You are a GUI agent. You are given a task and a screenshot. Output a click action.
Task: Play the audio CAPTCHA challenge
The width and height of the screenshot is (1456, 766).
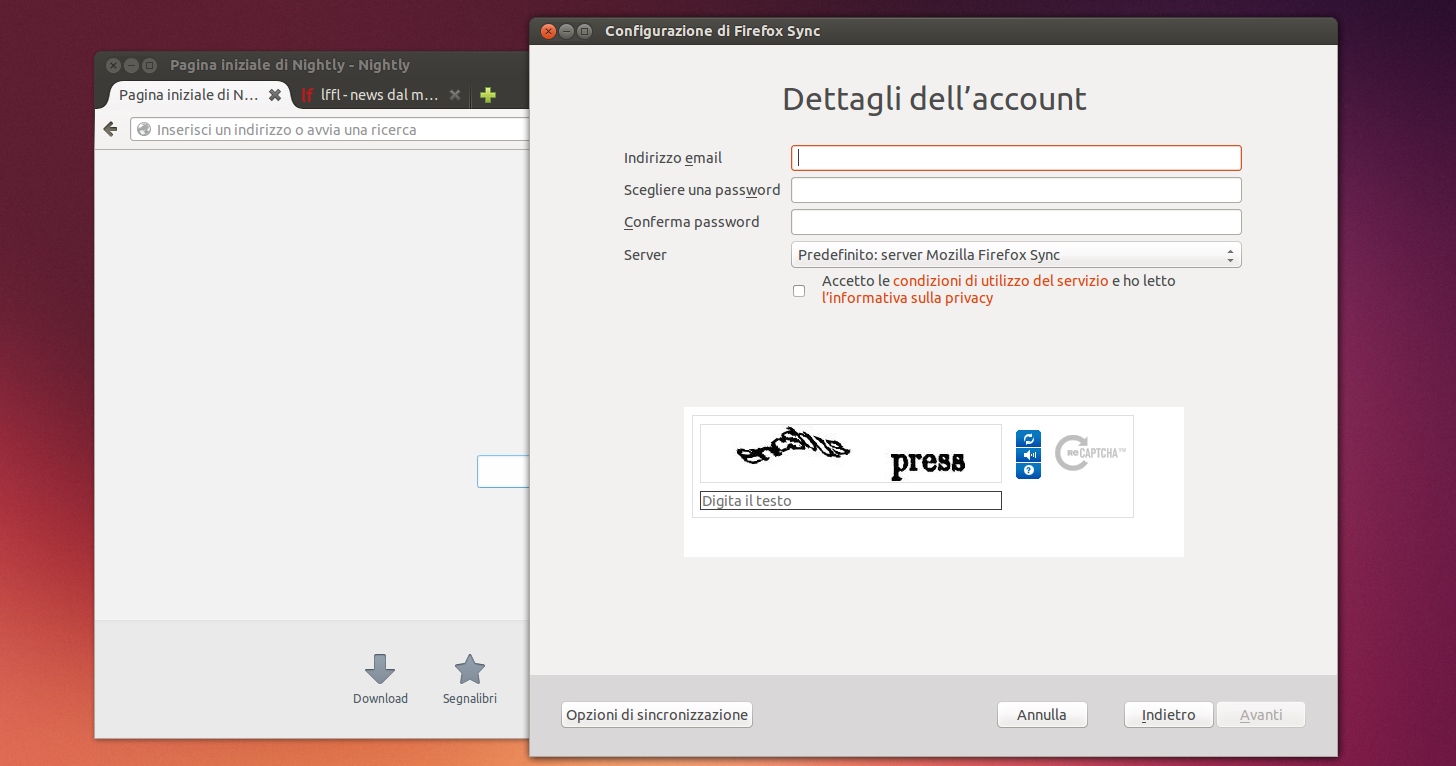[1028, 455]
